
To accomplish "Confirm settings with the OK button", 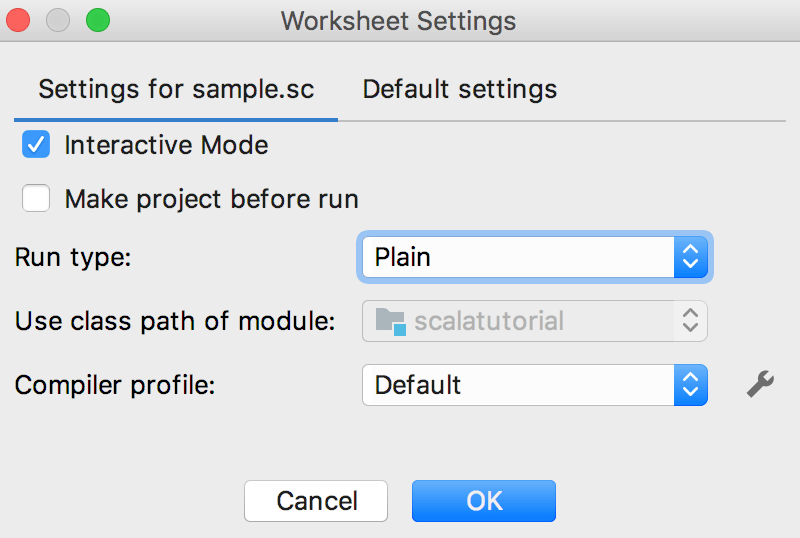I will pyautogui.click(x=484, y=501).
